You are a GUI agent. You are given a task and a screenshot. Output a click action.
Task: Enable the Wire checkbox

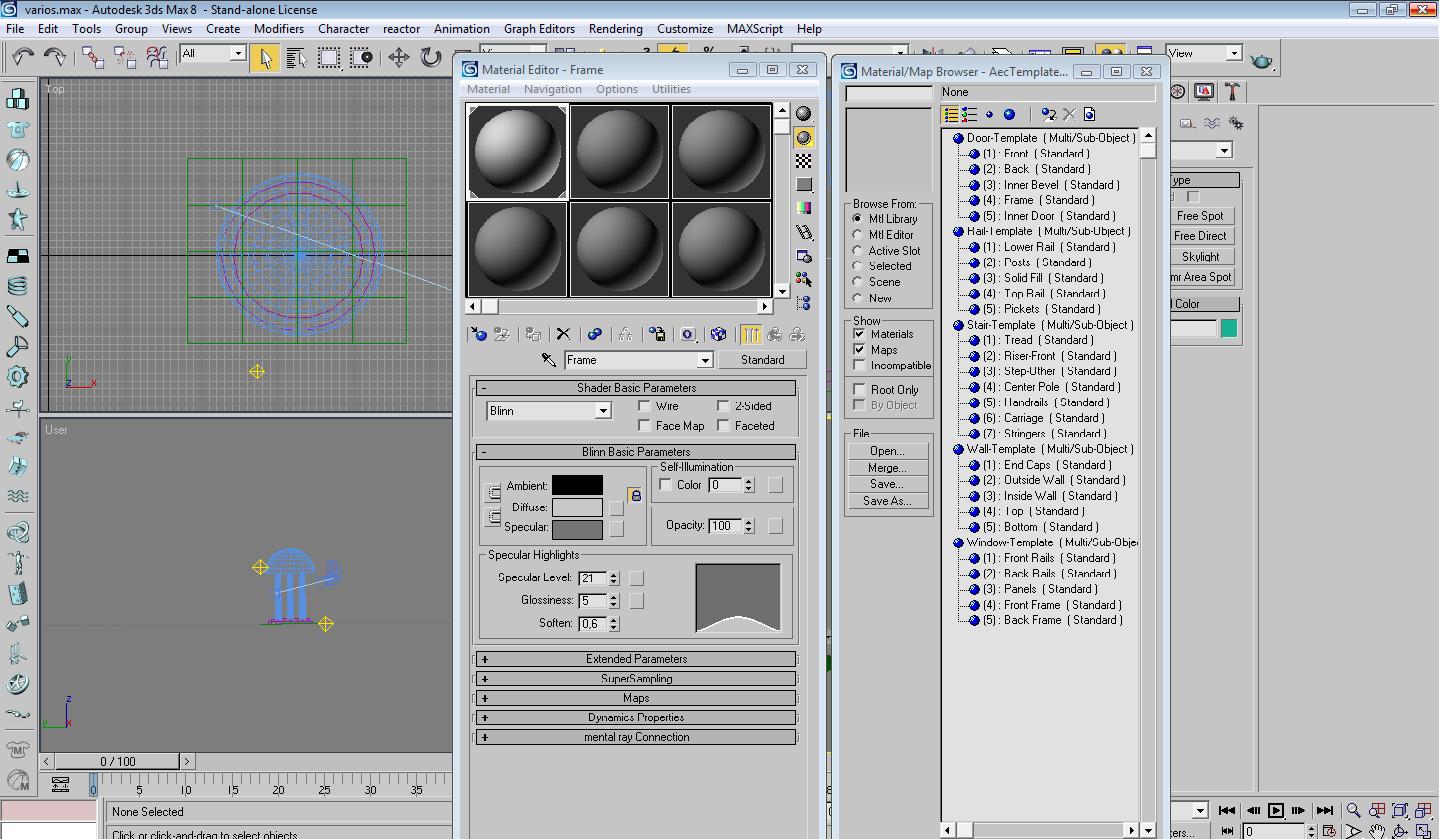click(645, 406)
